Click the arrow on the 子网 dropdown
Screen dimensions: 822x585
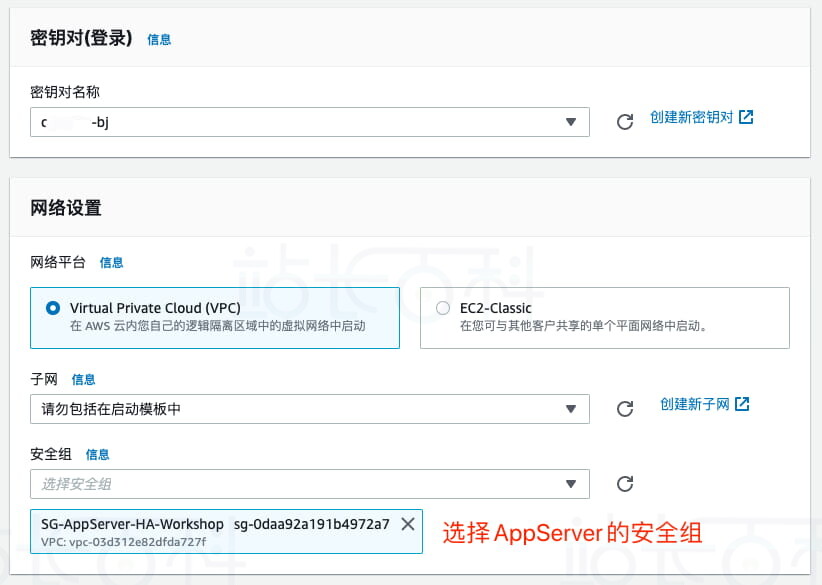[571, 409]
